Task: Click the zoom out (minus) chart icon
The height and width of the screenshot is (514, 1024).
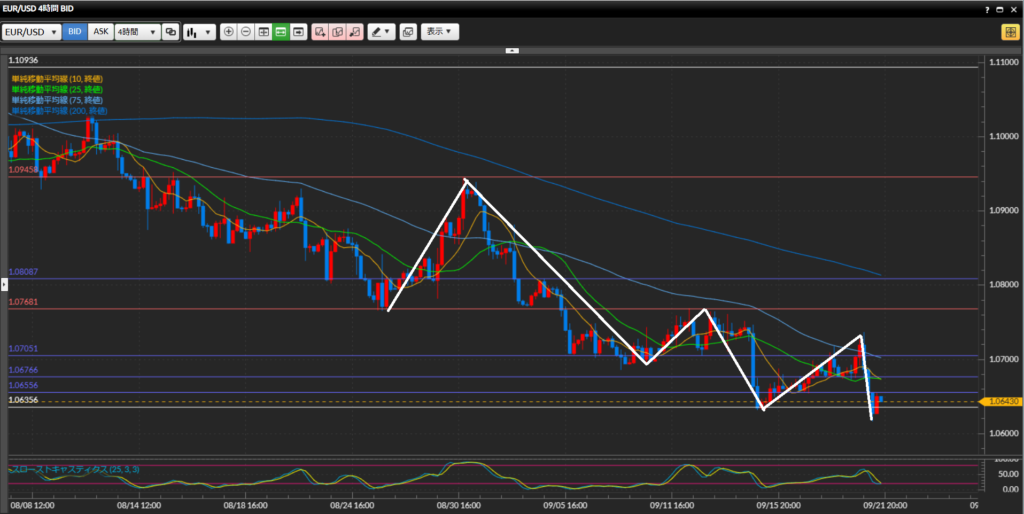Action: click(246, 32)
